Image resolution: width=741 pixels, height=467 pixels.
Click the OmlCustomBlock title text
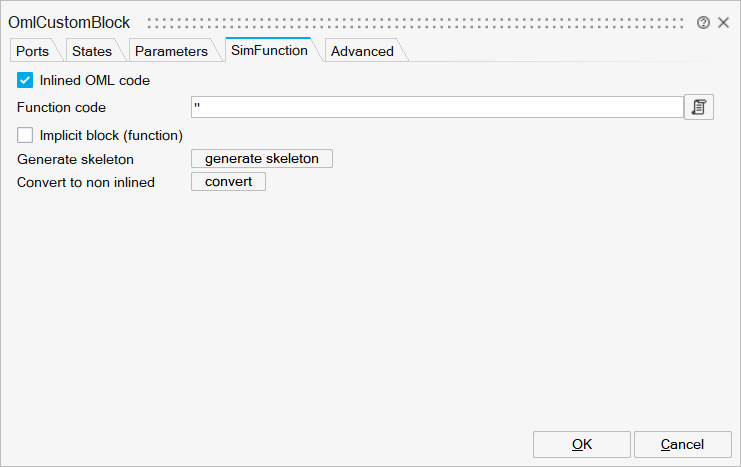[x=69, y=22]
